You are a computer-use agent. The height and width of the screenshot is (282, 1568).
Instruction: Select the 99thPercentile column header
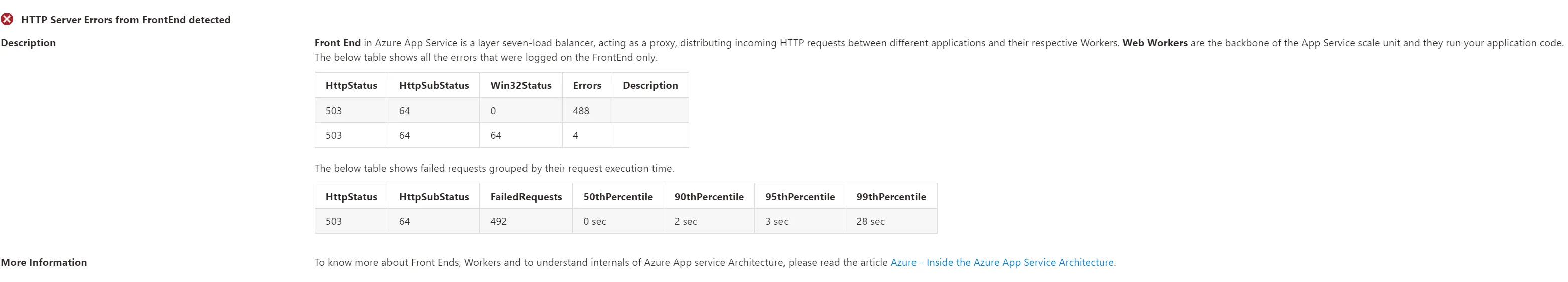click(x=890, y=197)
